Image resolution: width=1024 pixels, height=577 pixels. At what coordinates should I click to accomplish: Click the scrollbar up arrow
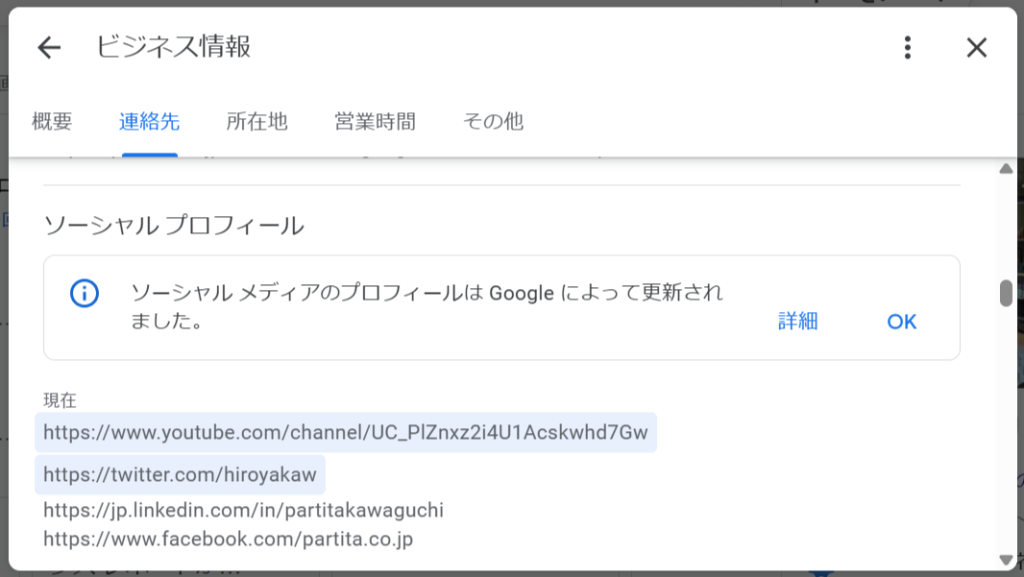point(1006,168)
